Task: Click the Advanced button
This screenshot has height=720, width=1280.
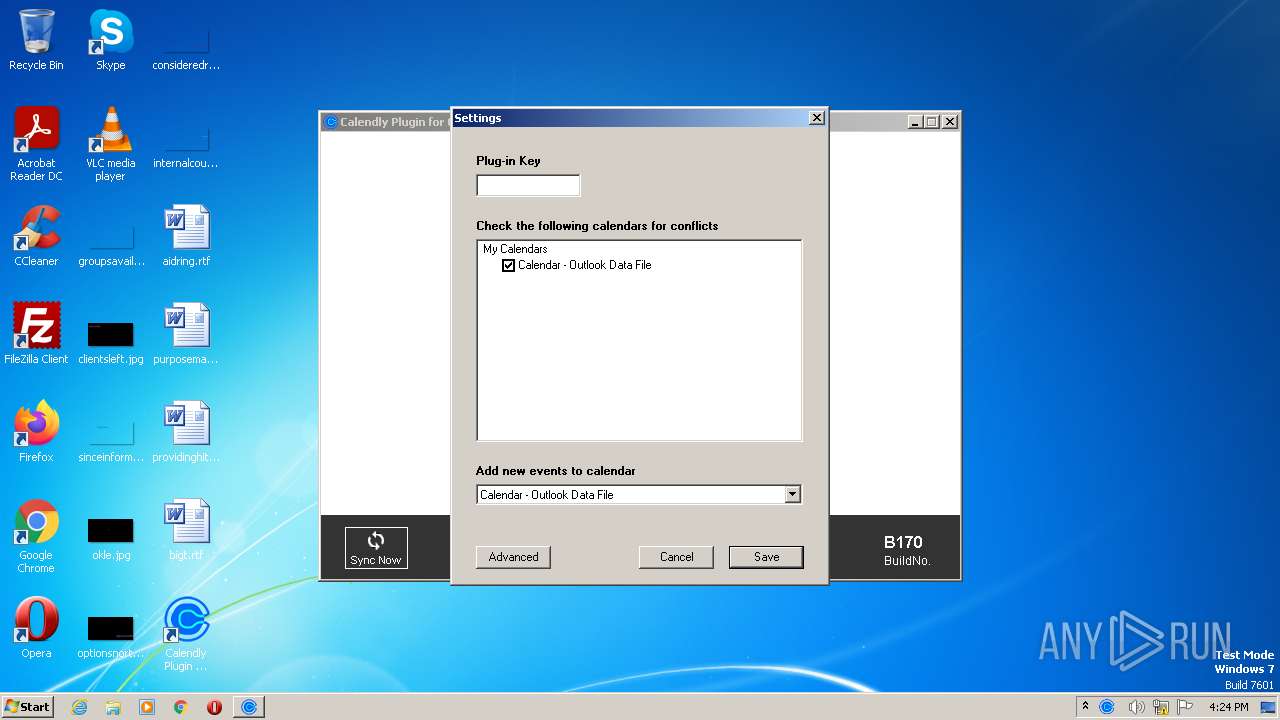Action: (513, 557)
